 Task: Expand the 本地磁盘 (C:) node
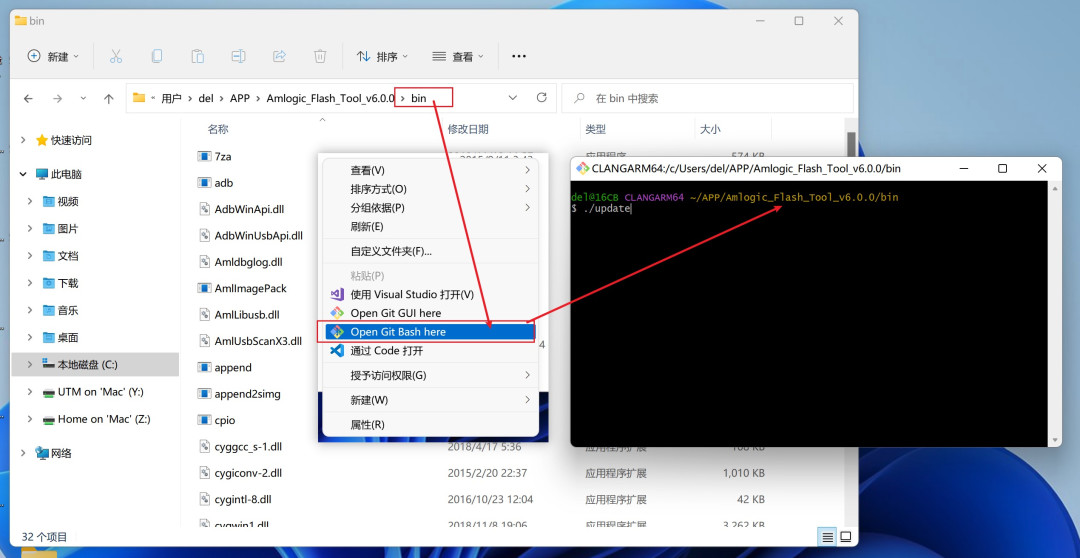point(30,364)
